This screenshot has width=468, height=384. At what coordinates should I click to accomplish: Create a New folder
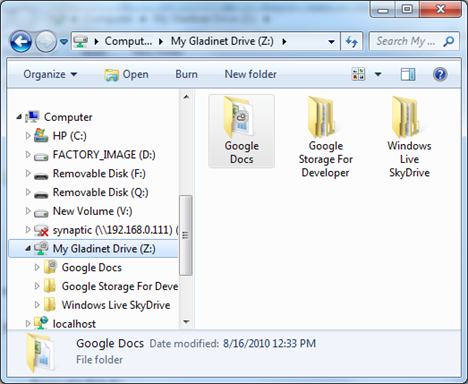point(251,74)
